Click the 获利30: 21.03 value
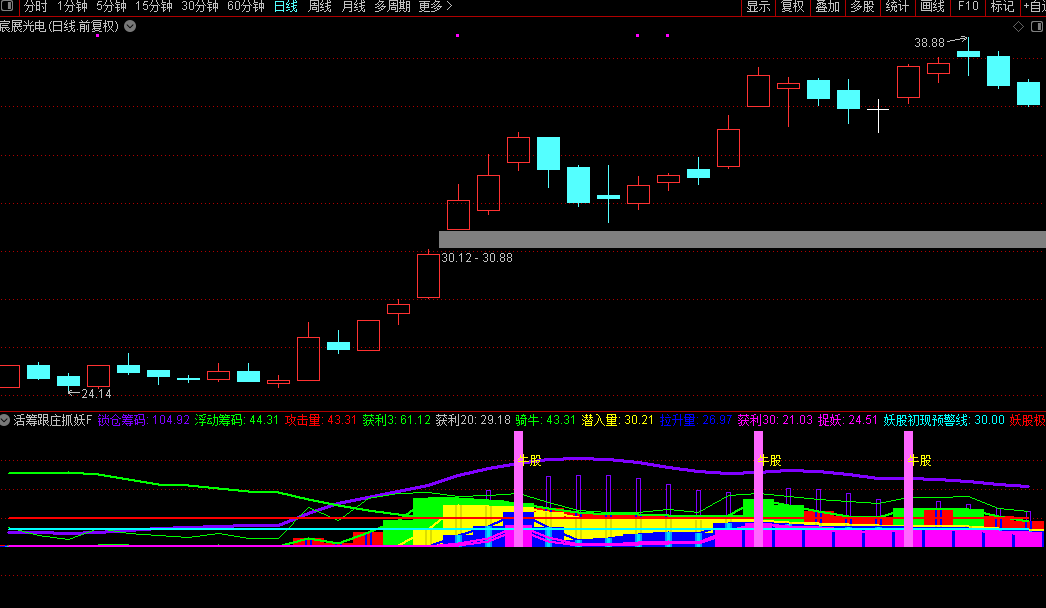Viewport: 1046px width, 608px height. point(775,420)
